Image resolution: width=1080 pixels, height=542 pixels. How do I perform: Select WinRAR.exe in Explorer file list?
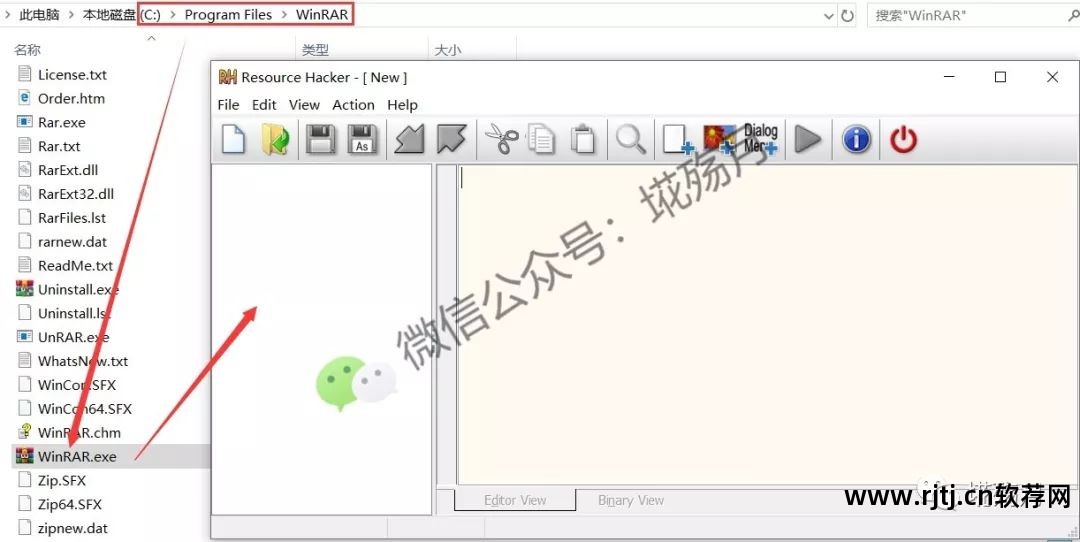tap(77, 457)
